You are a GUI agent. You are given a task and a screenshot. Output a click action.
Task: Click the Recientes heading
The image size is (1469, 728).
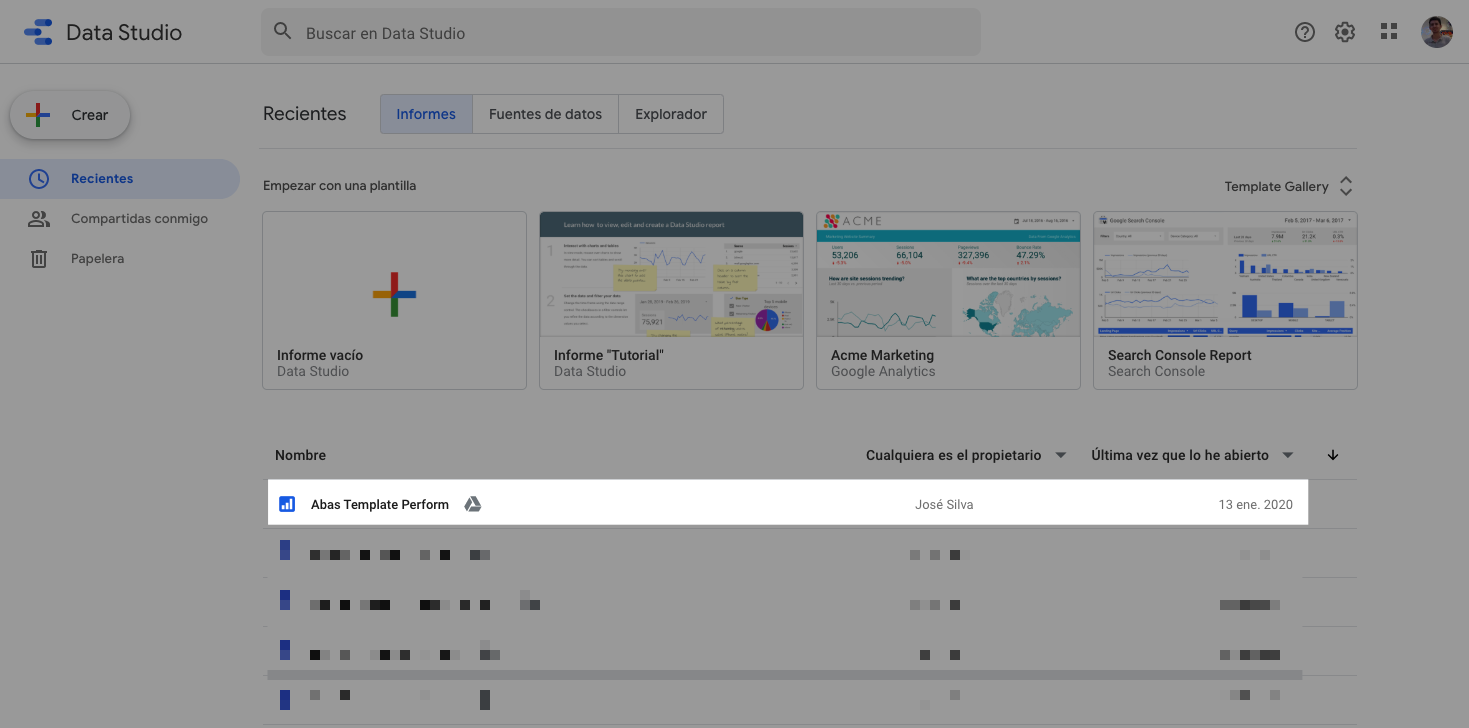[304, 114]
